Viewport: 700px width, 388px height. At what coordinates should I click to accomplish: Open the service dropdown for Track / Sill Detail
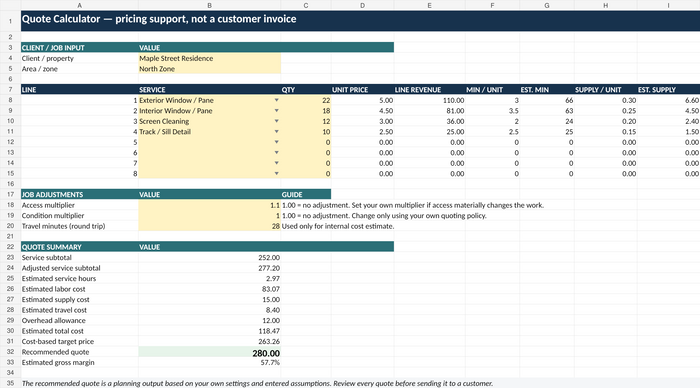[276, 132]
